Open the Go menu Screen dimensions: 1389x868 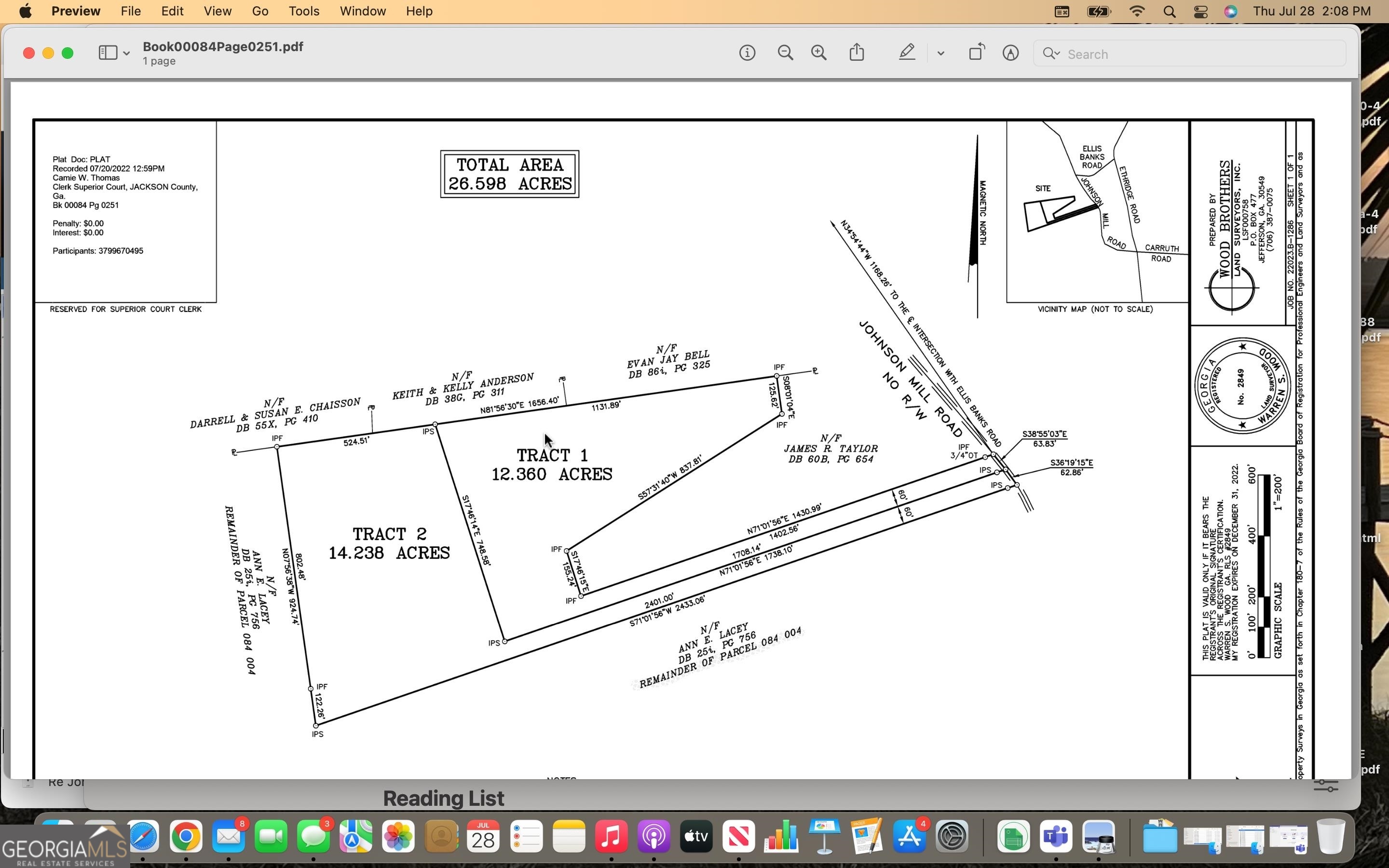(260, 12)
